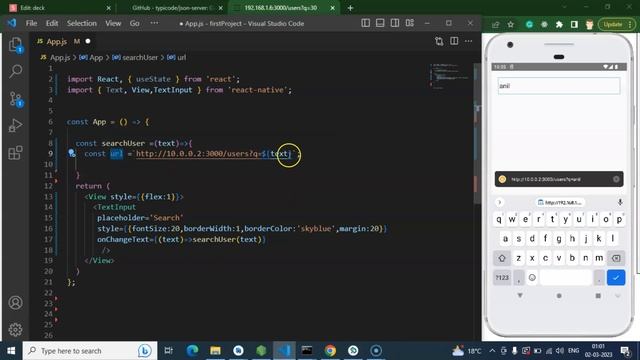640x360 pixels.
Task: Open the Go menu
Action: [135, 23]
